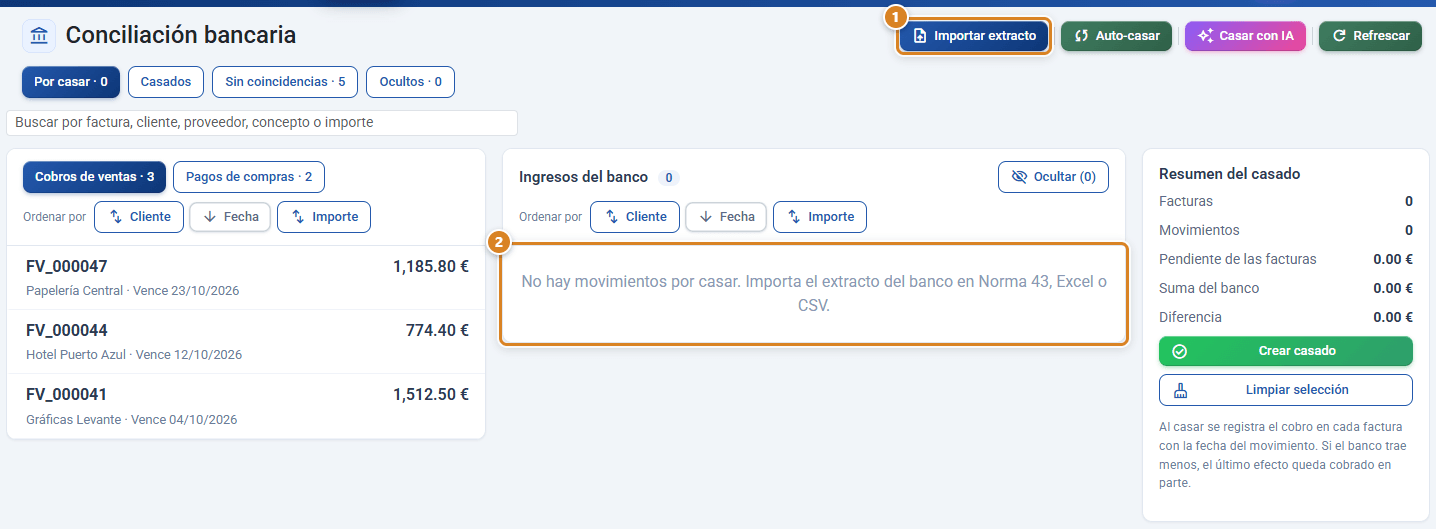Start Casar con IA

[x=1245, y=36]
